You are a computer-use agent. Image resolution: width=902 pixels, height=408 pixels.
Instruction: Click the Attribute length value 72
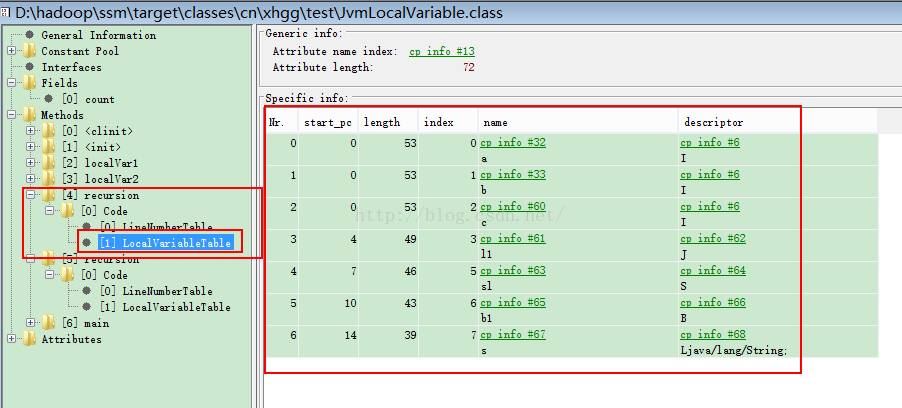point(468,67)
